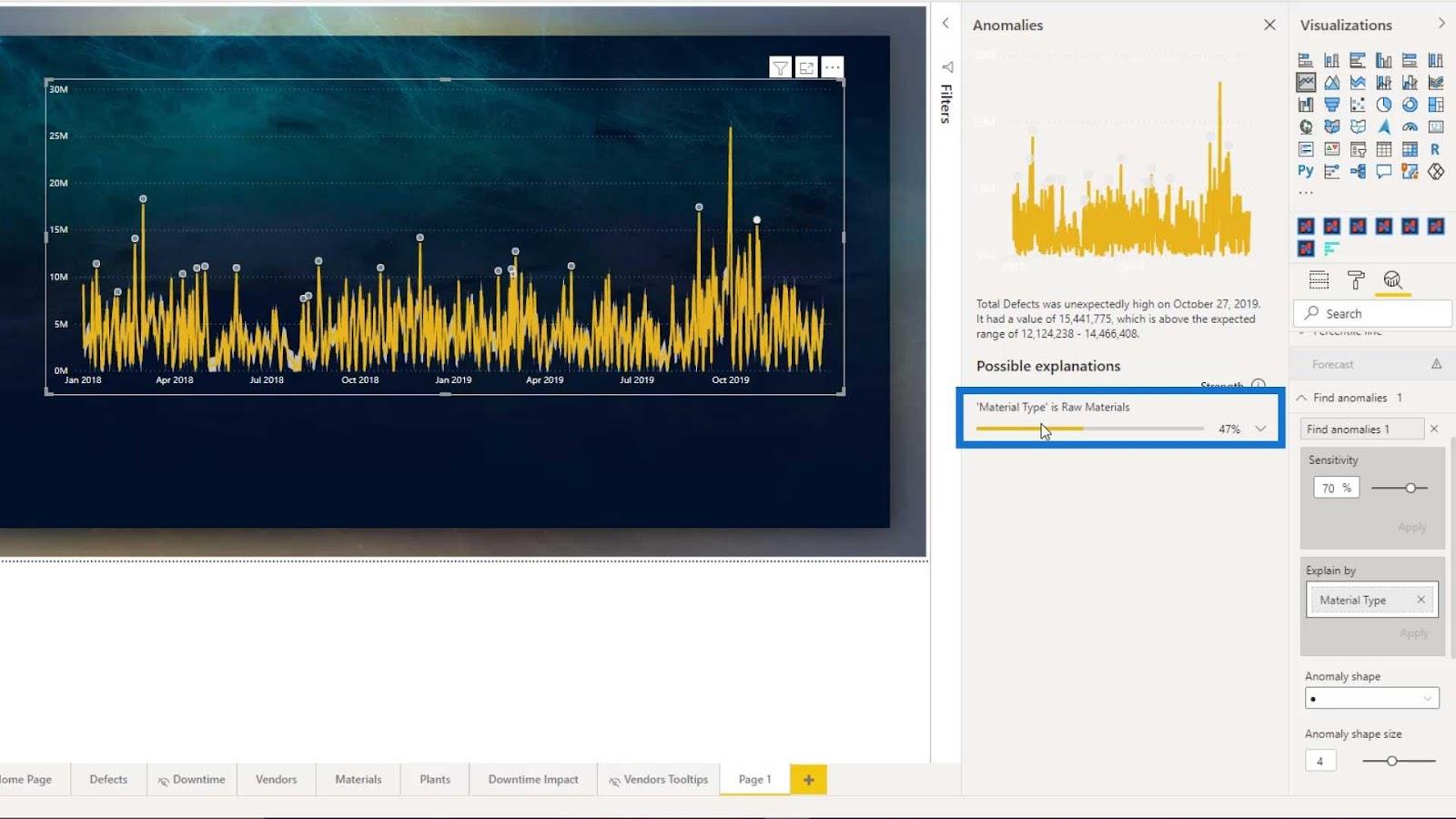This screenshot has width=1456, height=819.
Task: Adjust the Anomaly shape size slider
Action: click(1391, 761)
